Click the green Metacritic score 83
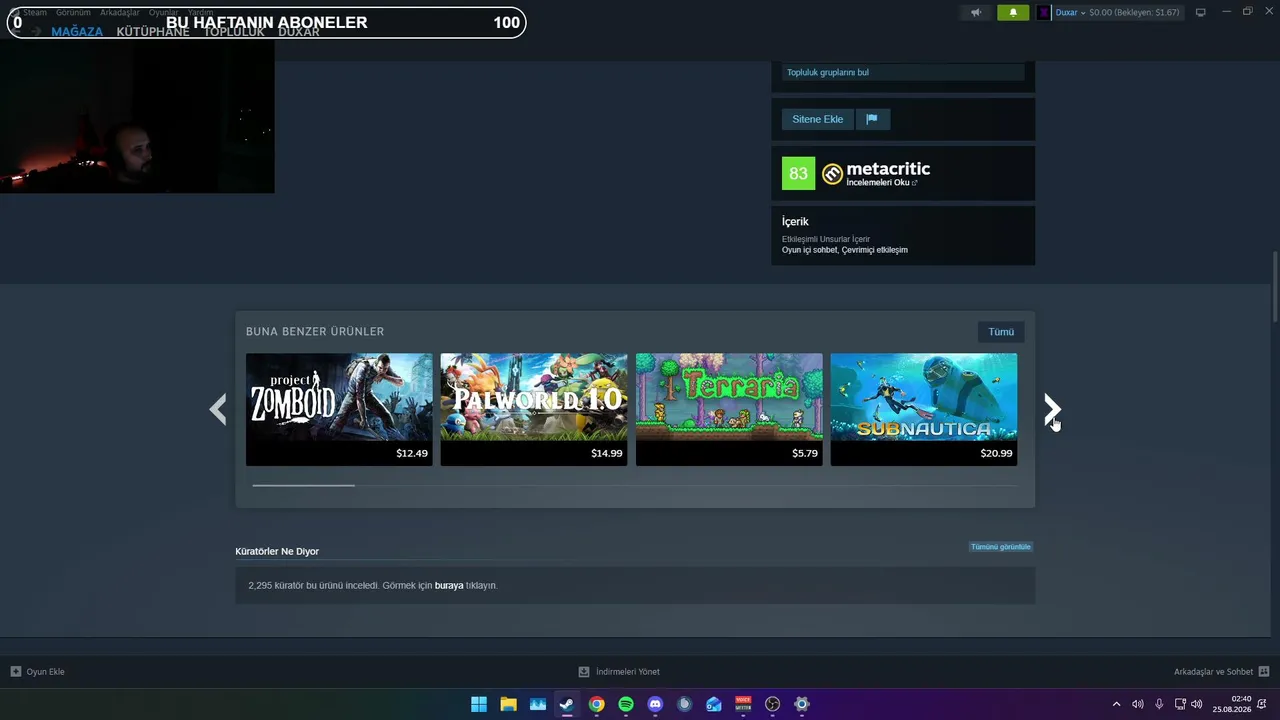The image size is (1280, 720). [x=798, y=174]
